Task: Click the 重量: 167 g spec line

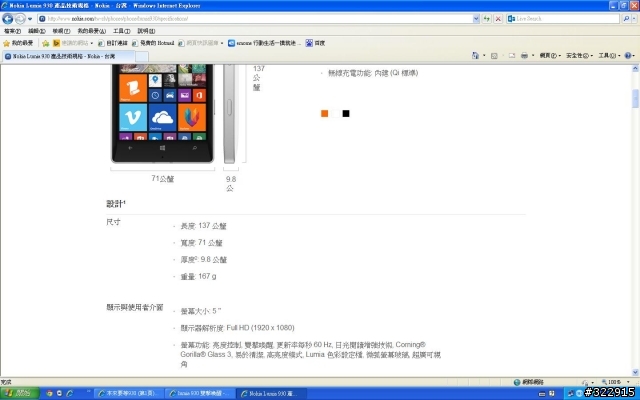Action: [198, 276]
